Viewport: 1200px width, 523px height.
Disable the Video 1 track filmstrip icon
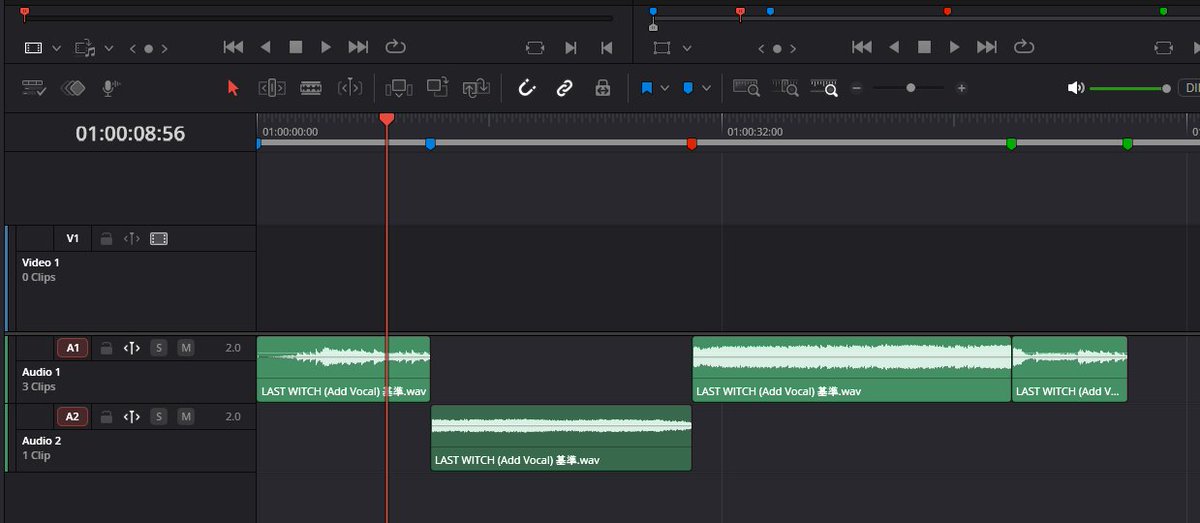tap(158, 238)
